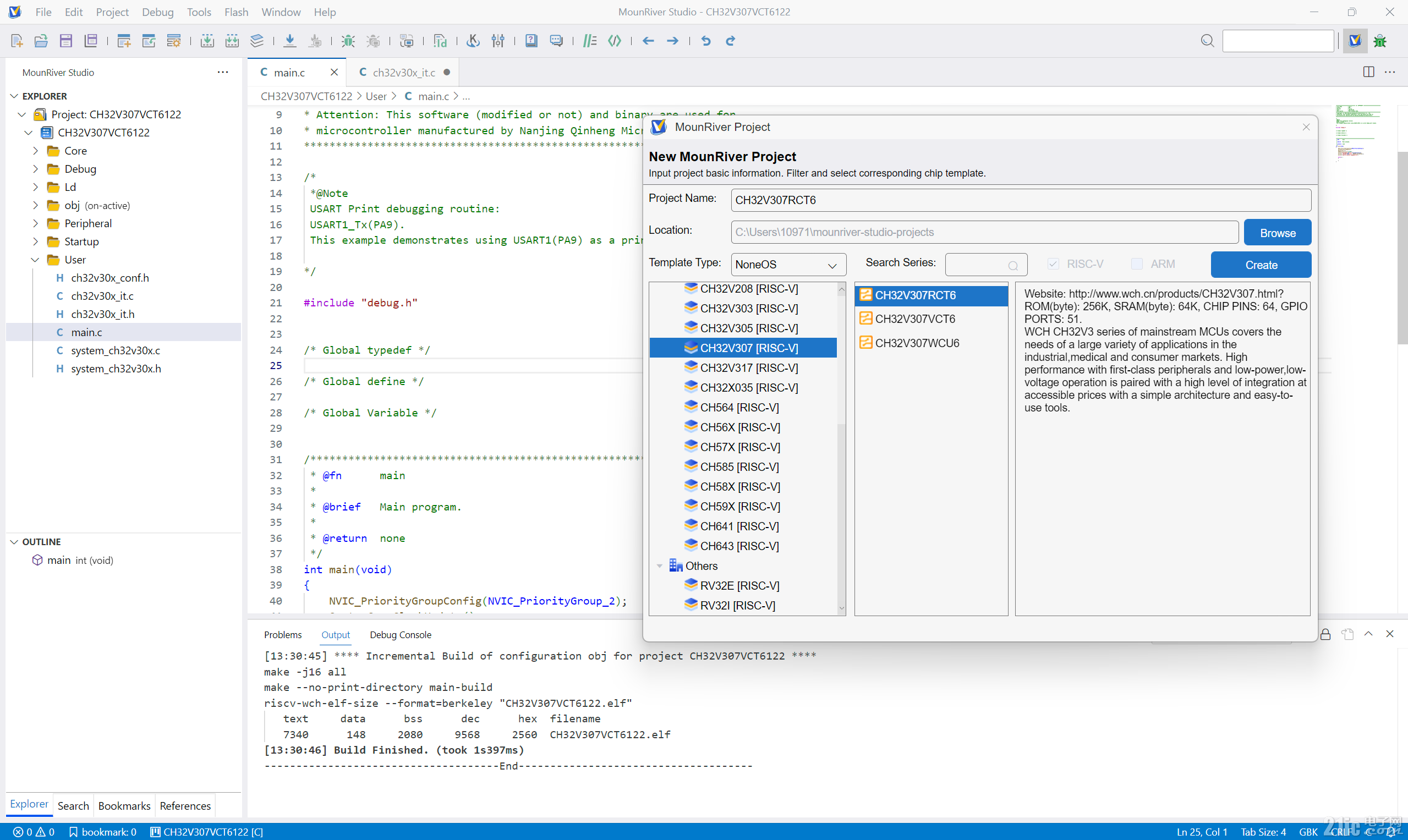Click the Ln 25, Col 1 status entry
The height and width of the screenshot is (840, 1408).
[1201, 832]
